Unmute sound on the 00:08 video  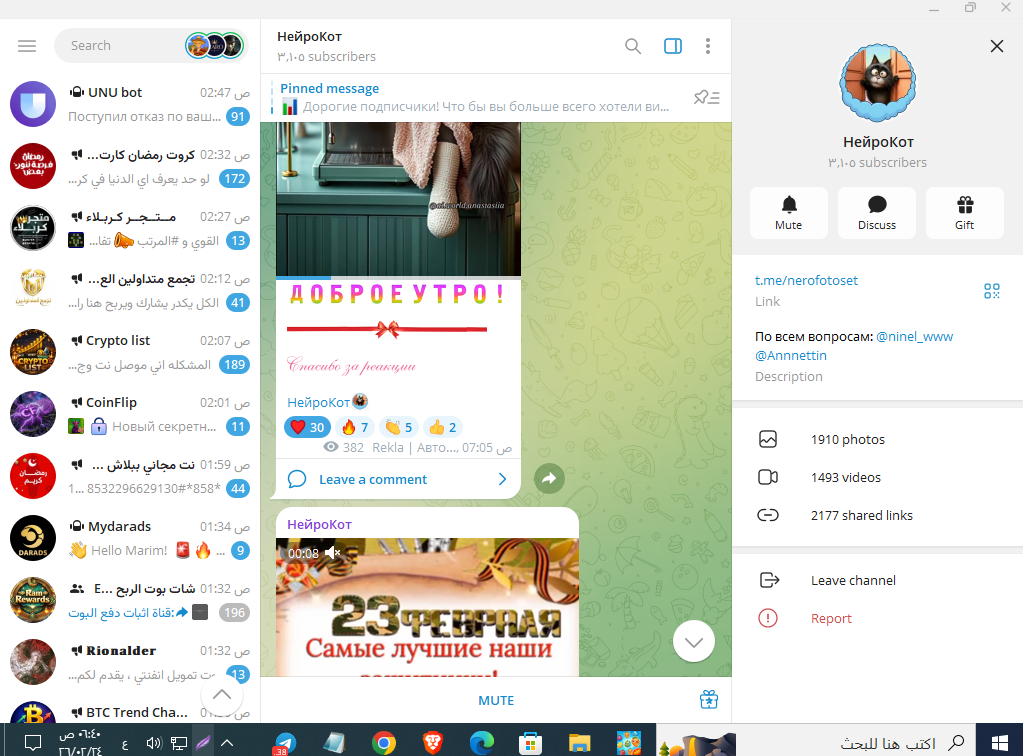point(333,553)
